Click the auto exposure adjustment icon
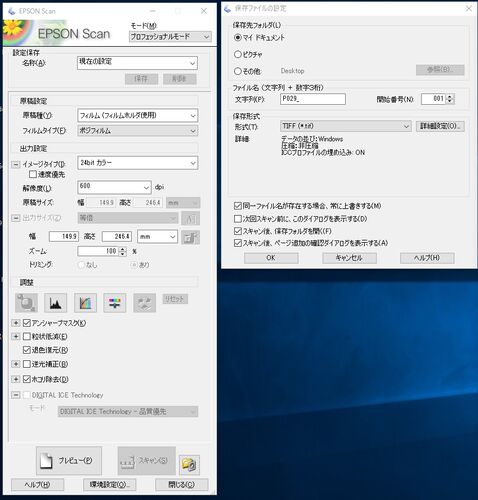478x500 pixels. [26, 303]
